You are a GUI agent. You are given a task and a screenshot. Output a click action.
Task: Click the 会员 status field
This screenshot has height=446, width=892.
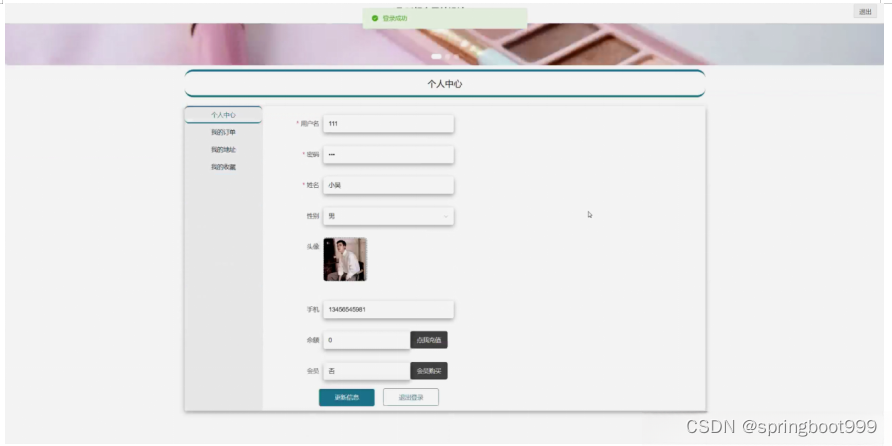(367, 371)
